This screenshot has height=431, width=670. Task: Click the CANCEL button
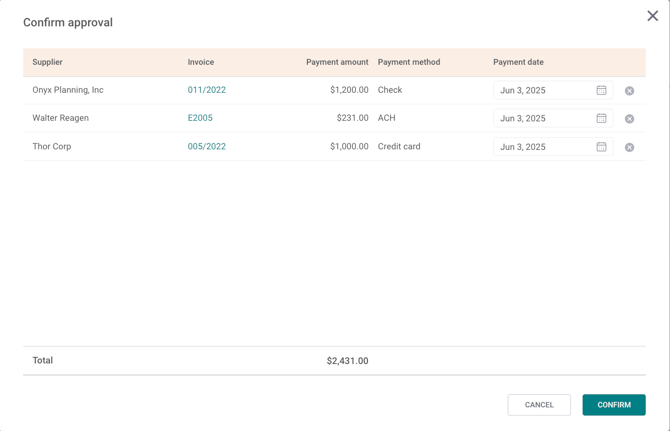coord(539,405)
